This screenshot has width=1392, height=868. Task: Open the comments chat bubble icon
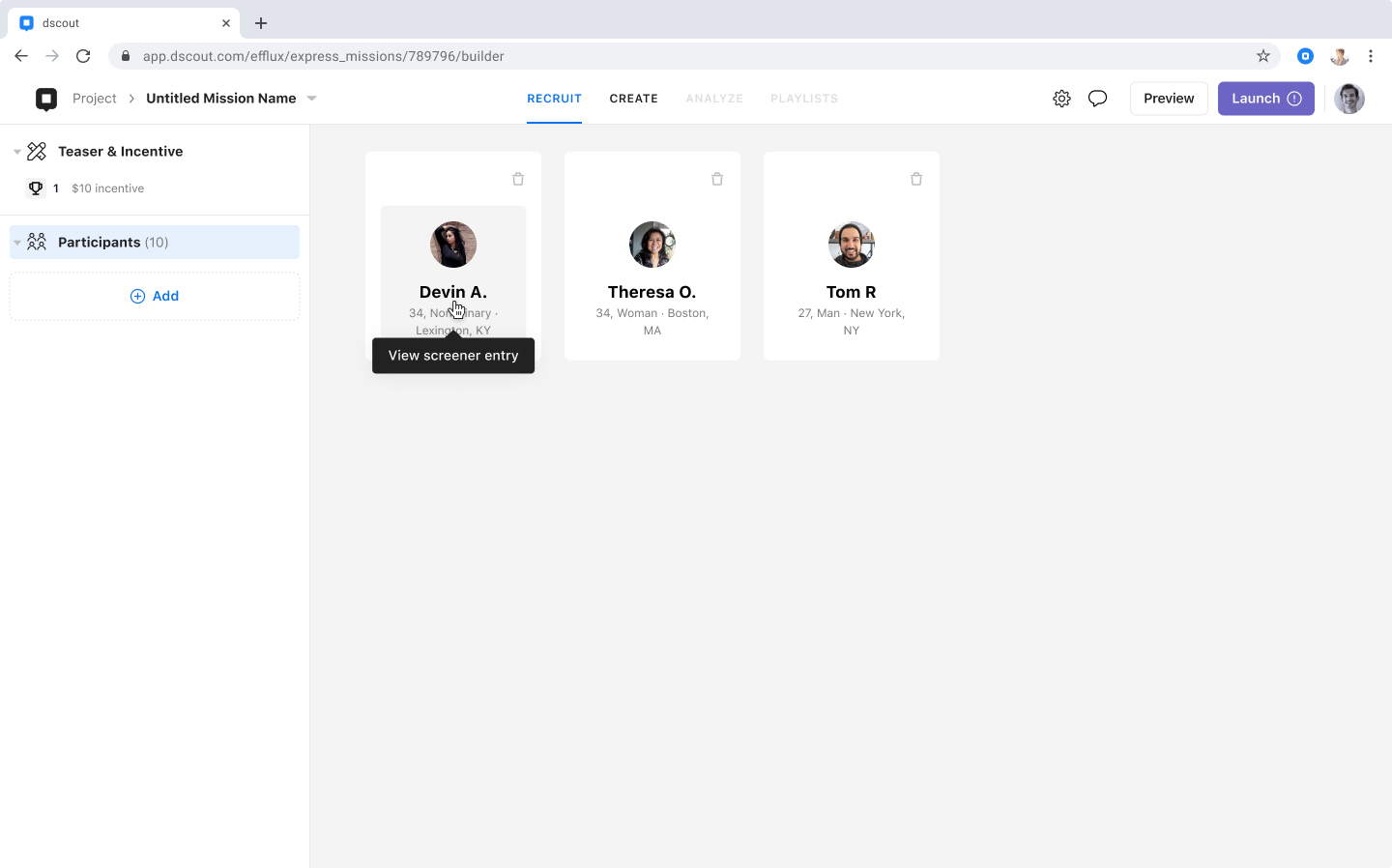(1097, 99)
